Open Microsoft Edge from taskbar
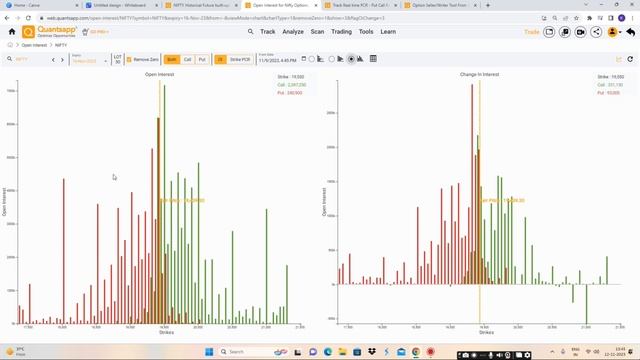The width and height of the screenshot is (640, 360). tap(328, 352)
